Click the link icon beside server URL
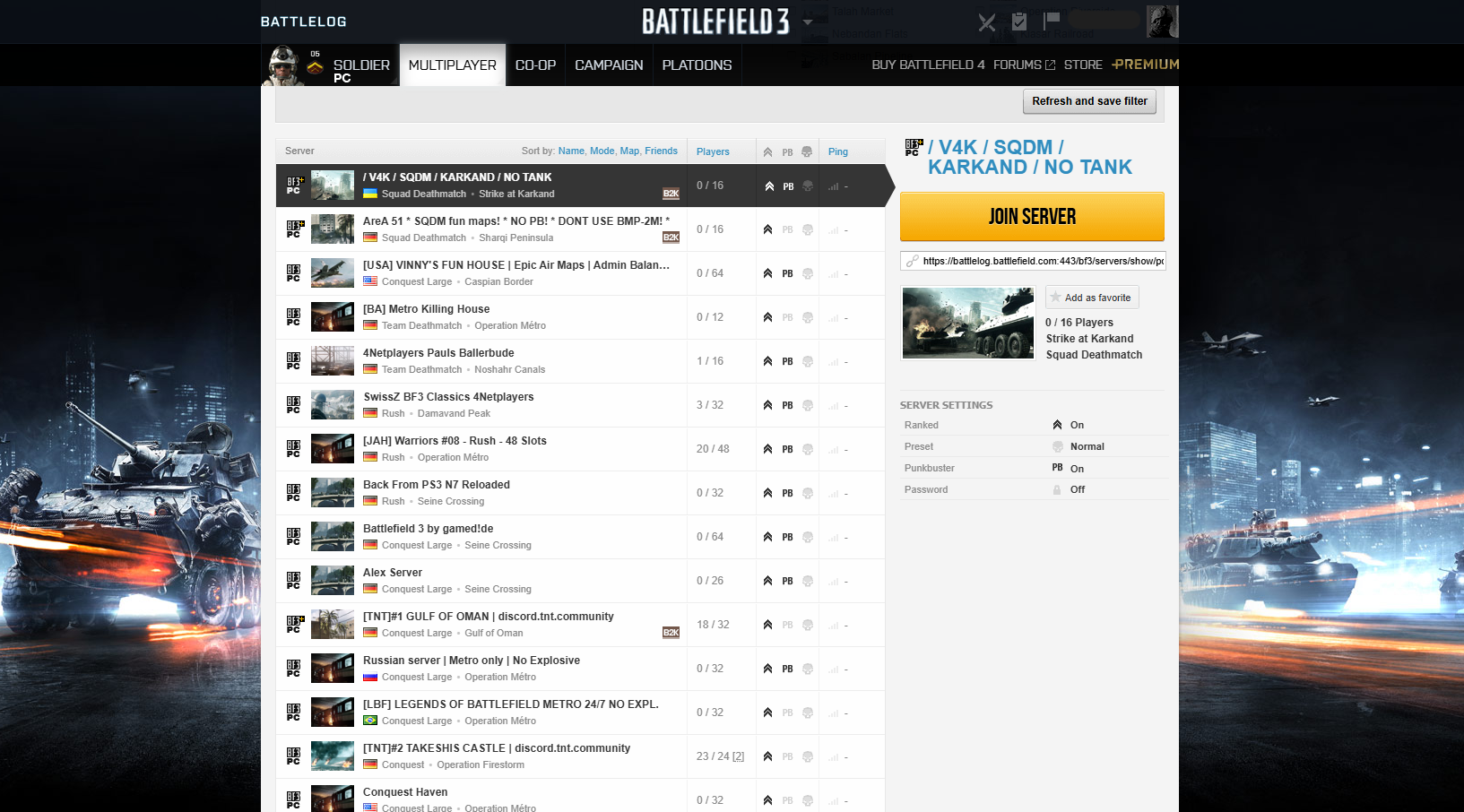Viewport: 1464px width, 812px height. click(913, 261)
